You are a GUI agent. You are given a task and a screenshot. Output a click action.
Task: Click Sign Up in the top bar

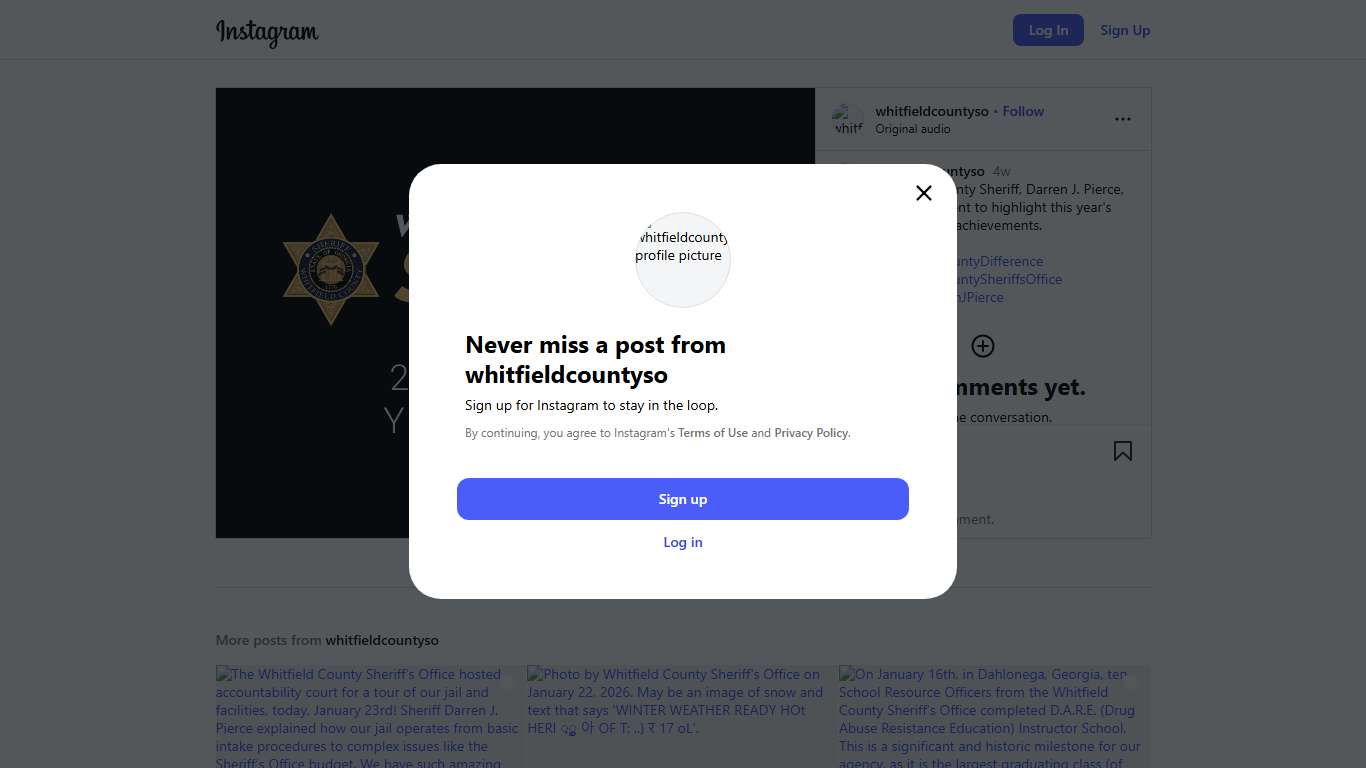point(1125,30)
